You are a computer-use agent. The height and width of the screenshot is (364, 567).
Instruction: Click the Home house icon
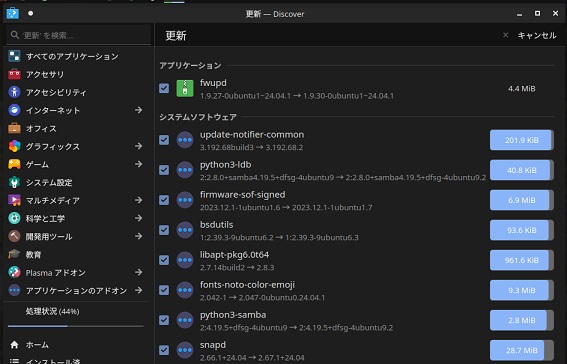(14, 344)
